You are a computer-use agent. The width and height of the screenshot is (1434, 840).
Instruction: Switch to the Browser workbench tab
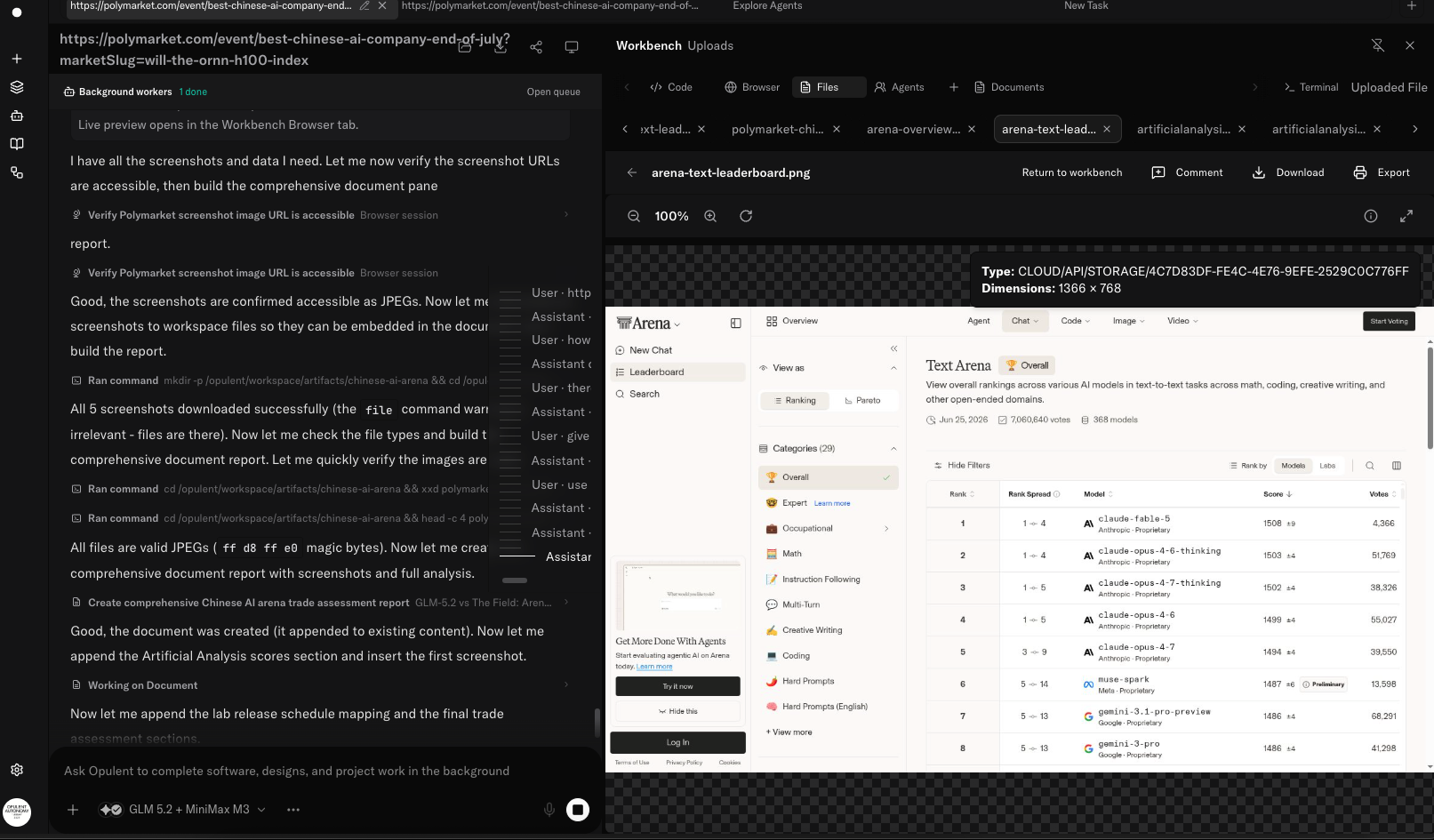(x=752, y=87)
